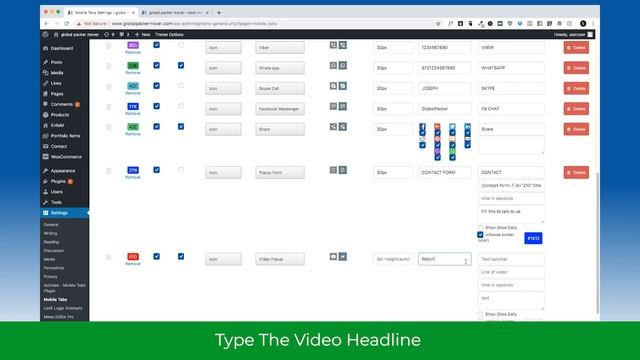Choose first Popup Form icon option
640x360 pixels.
[x=333, y=170]
